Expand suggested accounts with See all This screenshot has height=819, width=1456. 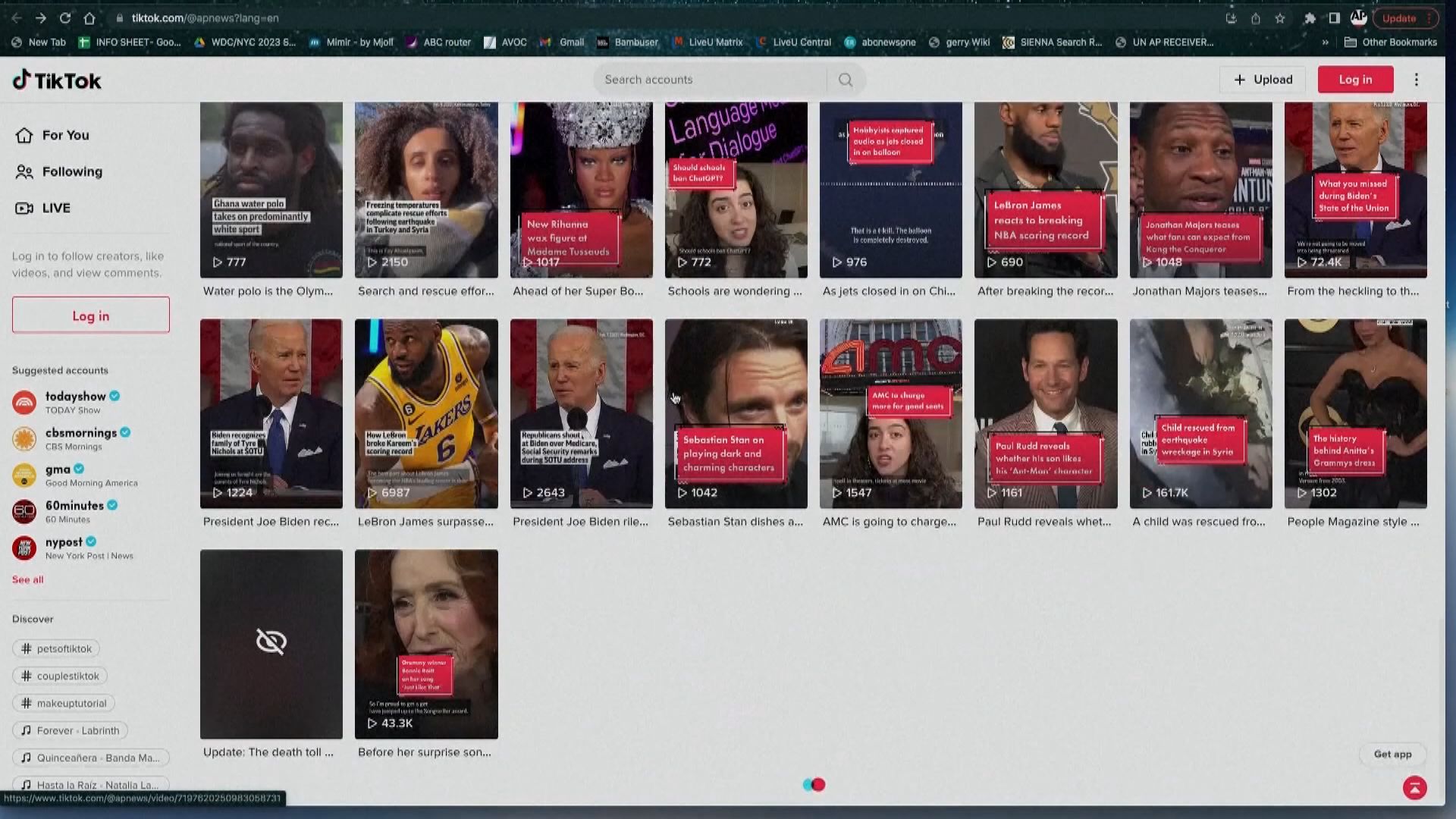(27, 579)
